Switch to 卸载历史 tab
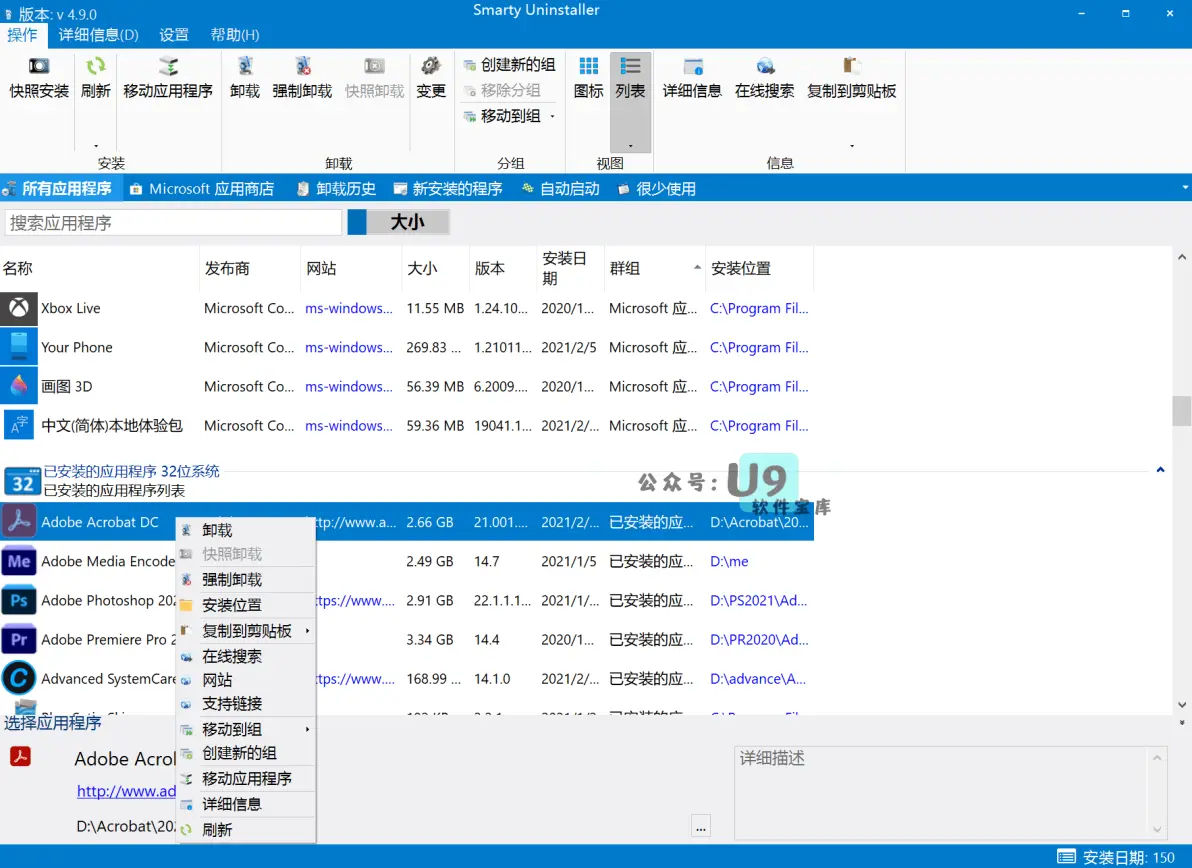The width and height of the screenshot is (1192, 868). click(x=336, y=188)
